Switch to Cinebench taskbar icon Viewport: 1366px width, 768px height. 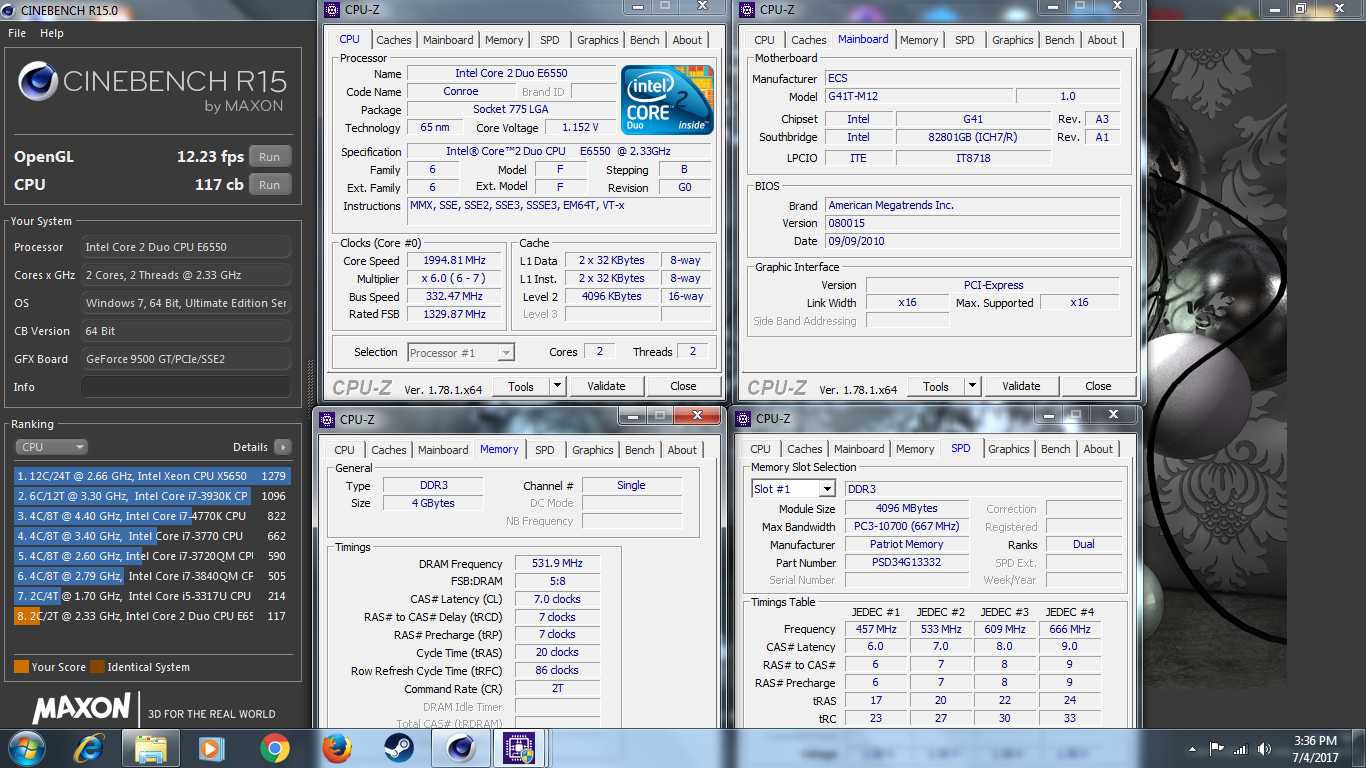point(460,748)
